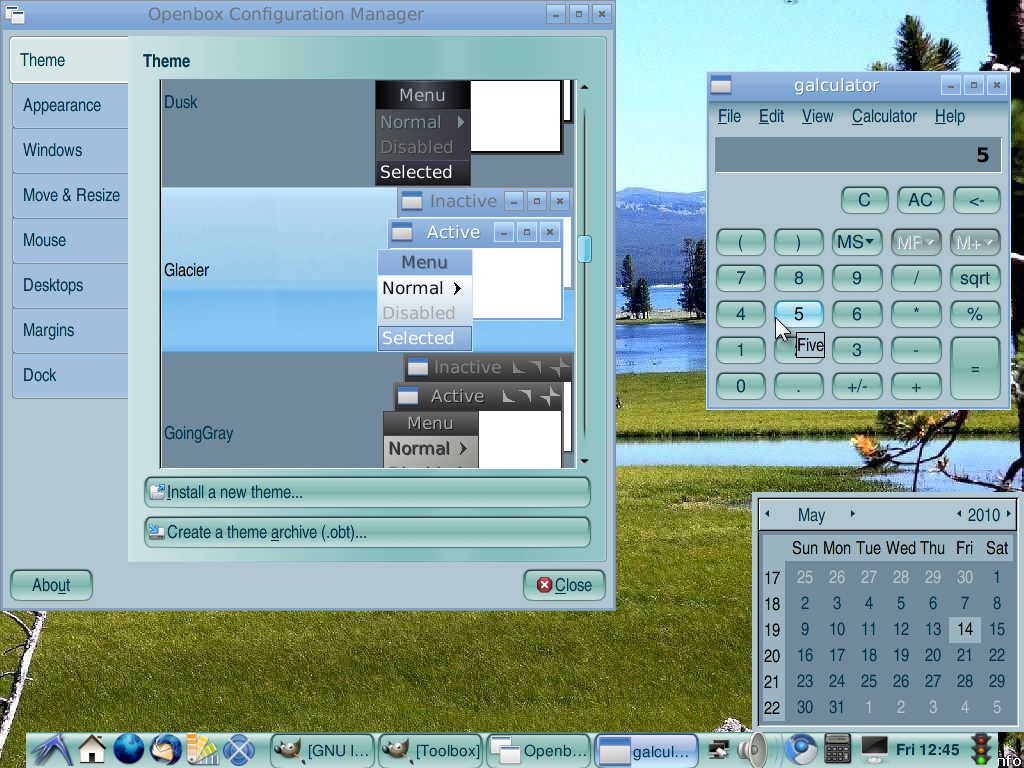Select the Dusk theme row
Viewport: 1024px width, 768px height.
(368, 133)
